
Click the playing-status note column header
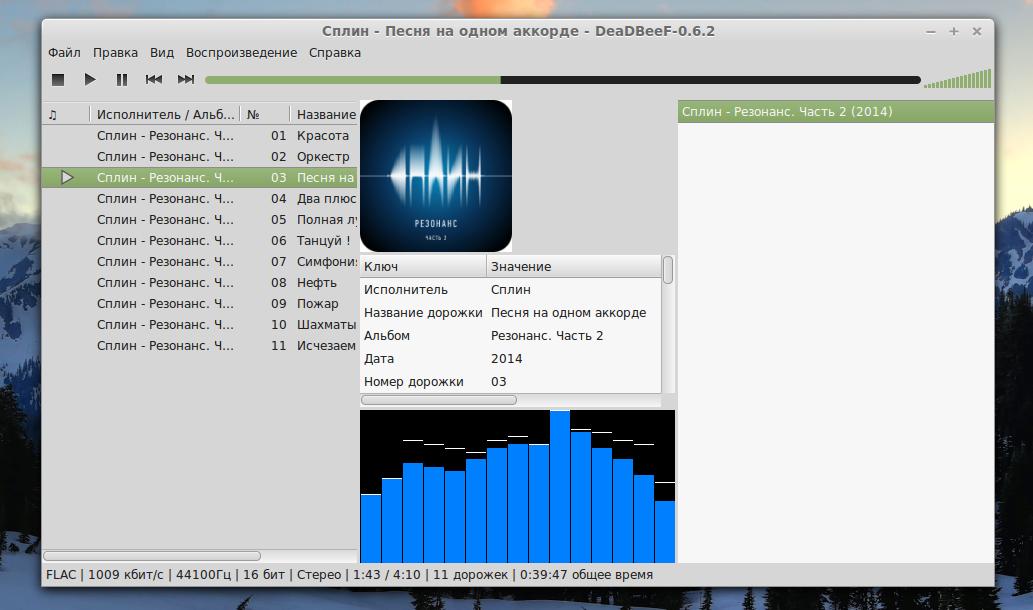pyautogui.click(x=65, y=114)
